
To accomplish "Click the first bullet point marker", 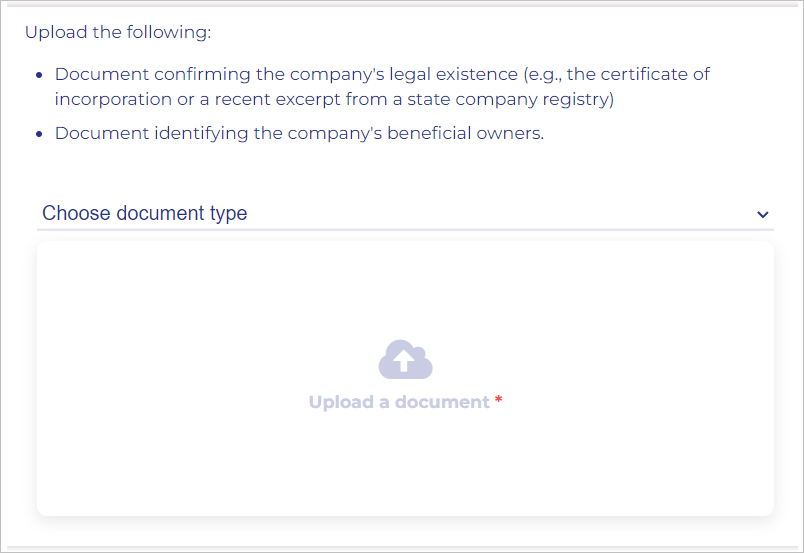I will (x=38, y=75).
